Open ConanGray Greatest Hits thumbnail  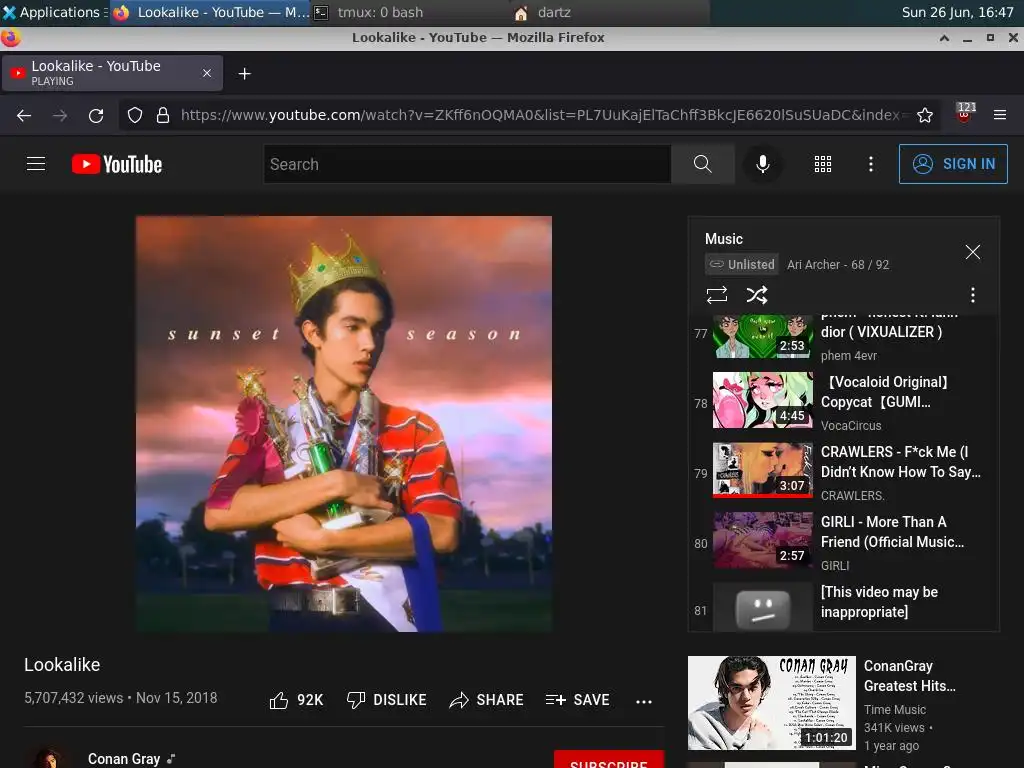click(771, 703)
